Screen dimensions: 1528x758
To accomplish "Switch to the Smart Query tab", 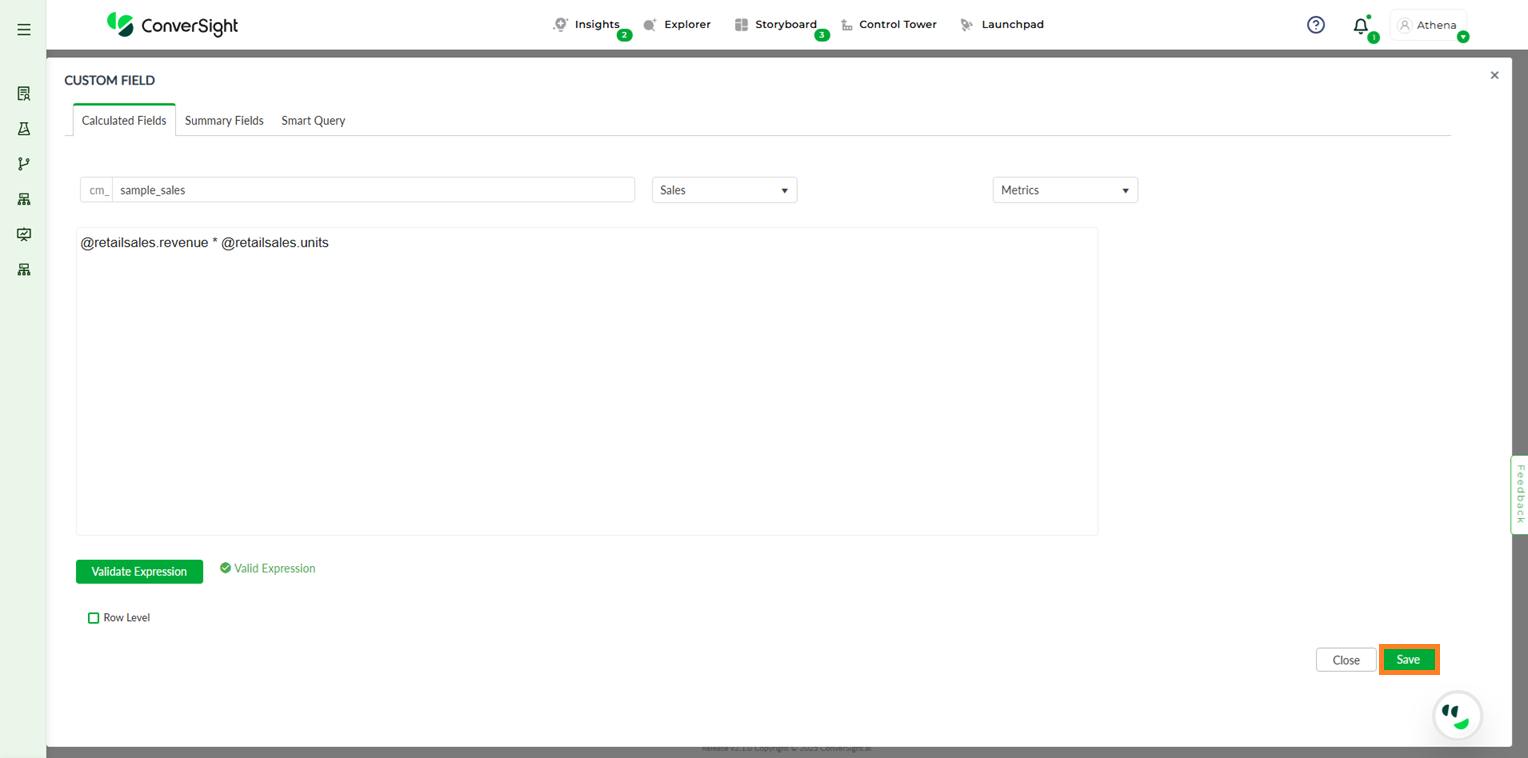I will click(x=313, y=120).
